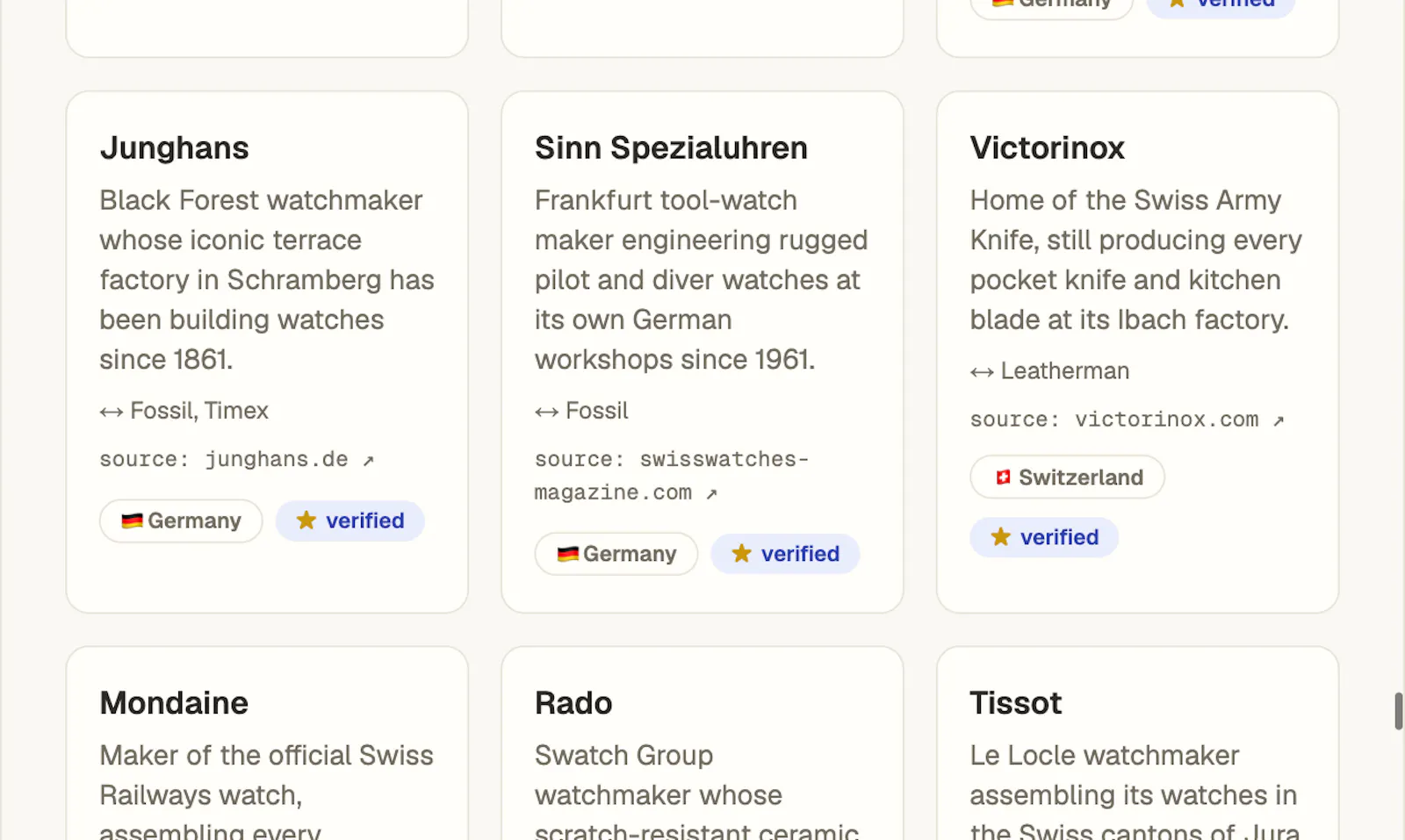This screenshot has width=1405, height=840.
Task: Click the Swiss flag icon on Victorinox card
Action: [x=1004, y=477]
